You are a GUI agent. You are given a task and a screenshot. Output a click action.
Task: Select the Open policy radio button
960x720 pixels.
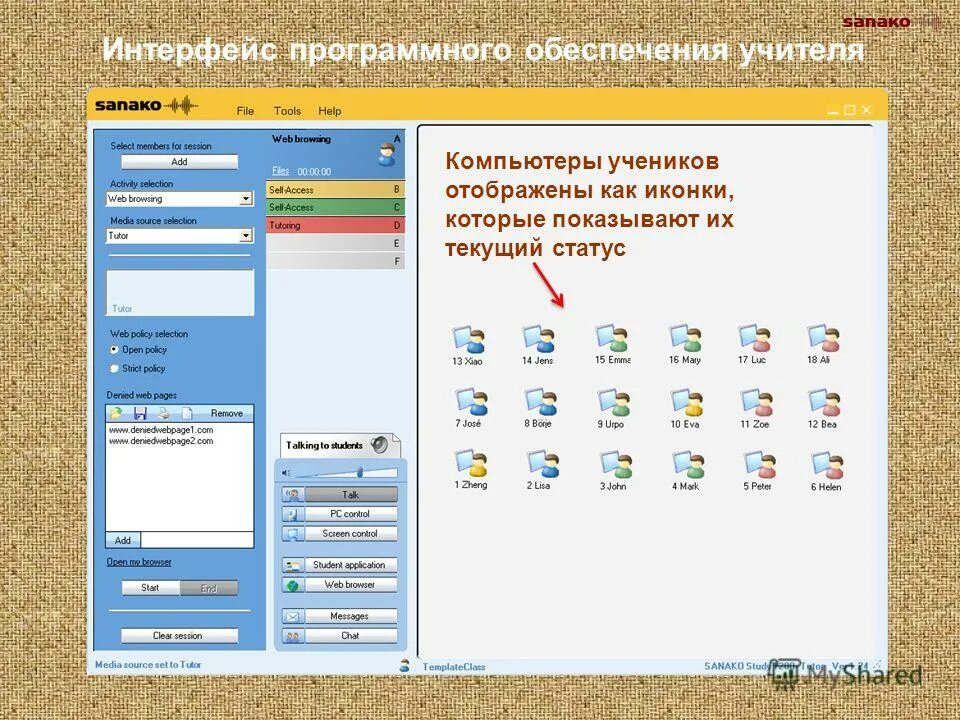114,348
